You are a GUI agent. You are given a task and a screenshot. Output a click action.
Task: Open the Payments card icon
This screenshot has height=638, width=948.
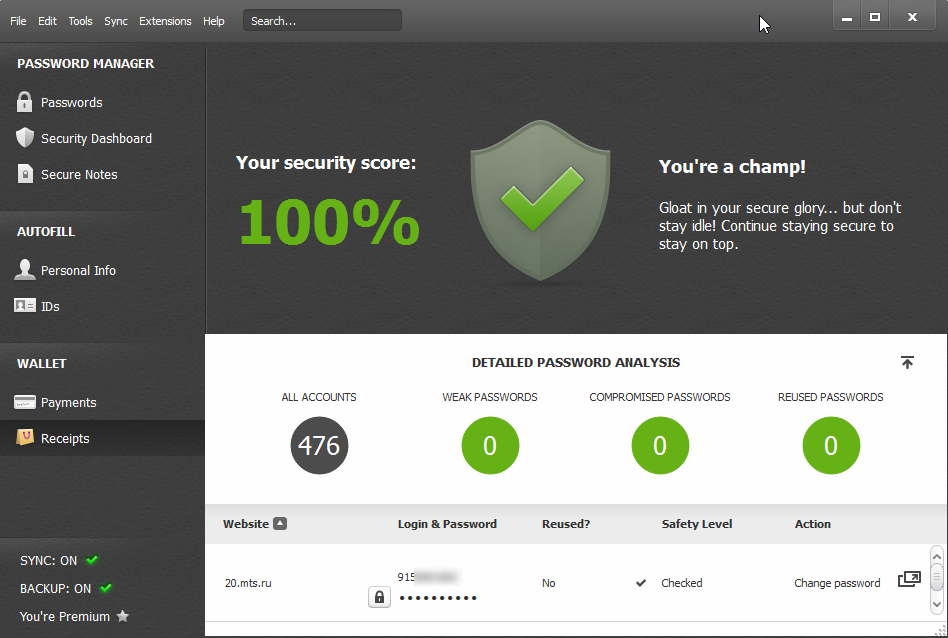pyautogui.click(x=25, y=402)
